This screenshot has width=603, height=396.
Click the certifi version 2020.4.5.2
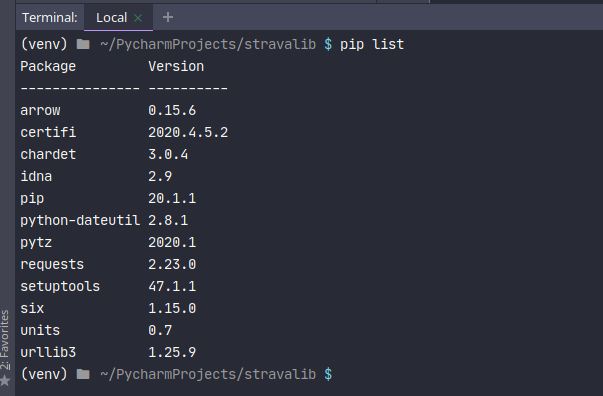(x=188, y=133)
